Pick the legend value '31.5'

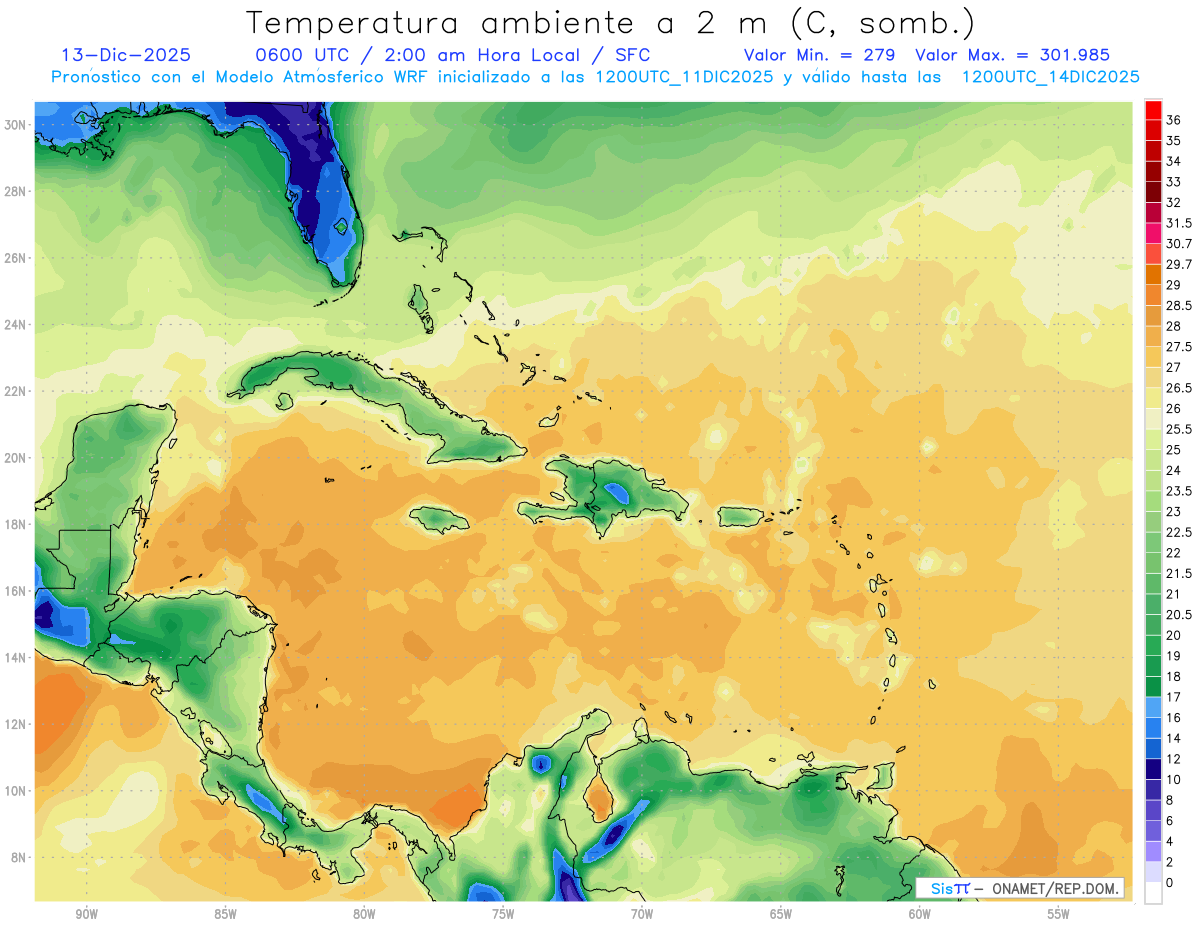1179,223
